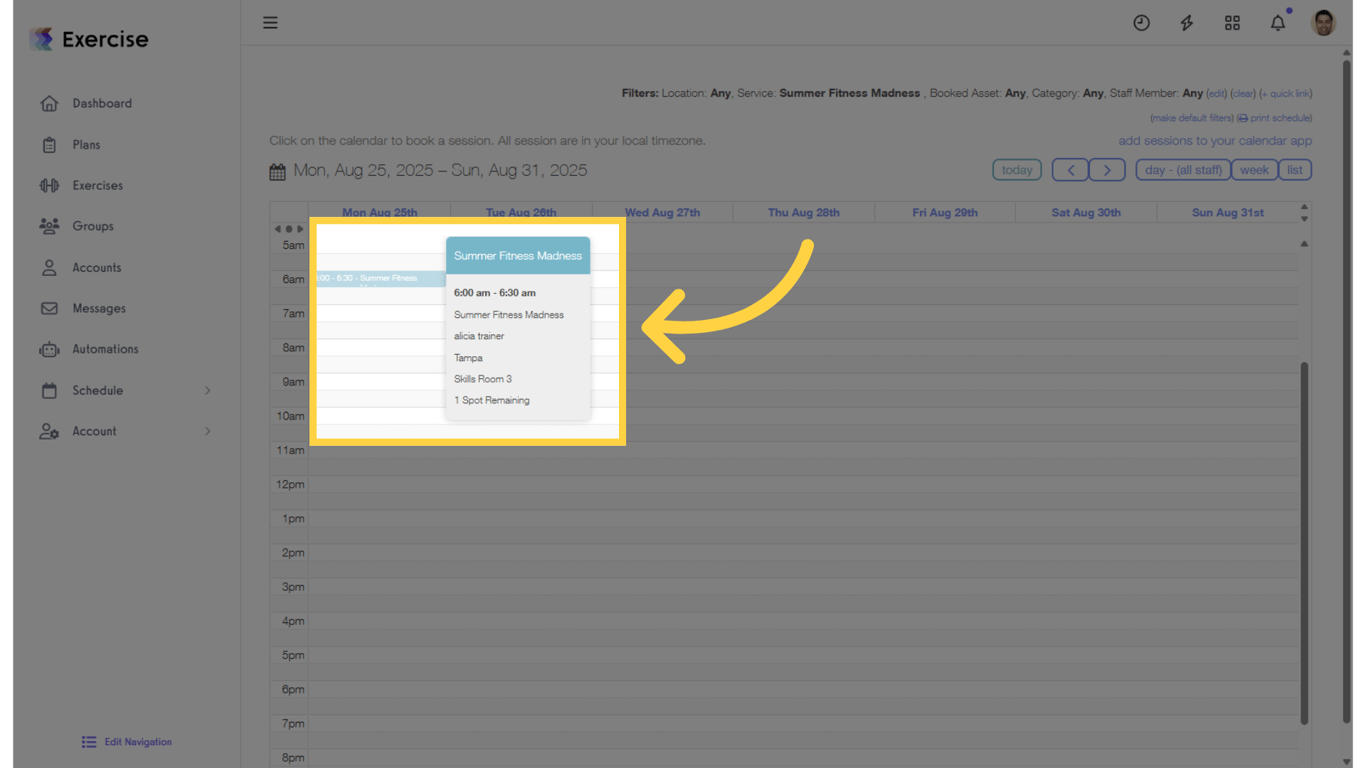Switch to day - (all staff) view

point(1183,170)
